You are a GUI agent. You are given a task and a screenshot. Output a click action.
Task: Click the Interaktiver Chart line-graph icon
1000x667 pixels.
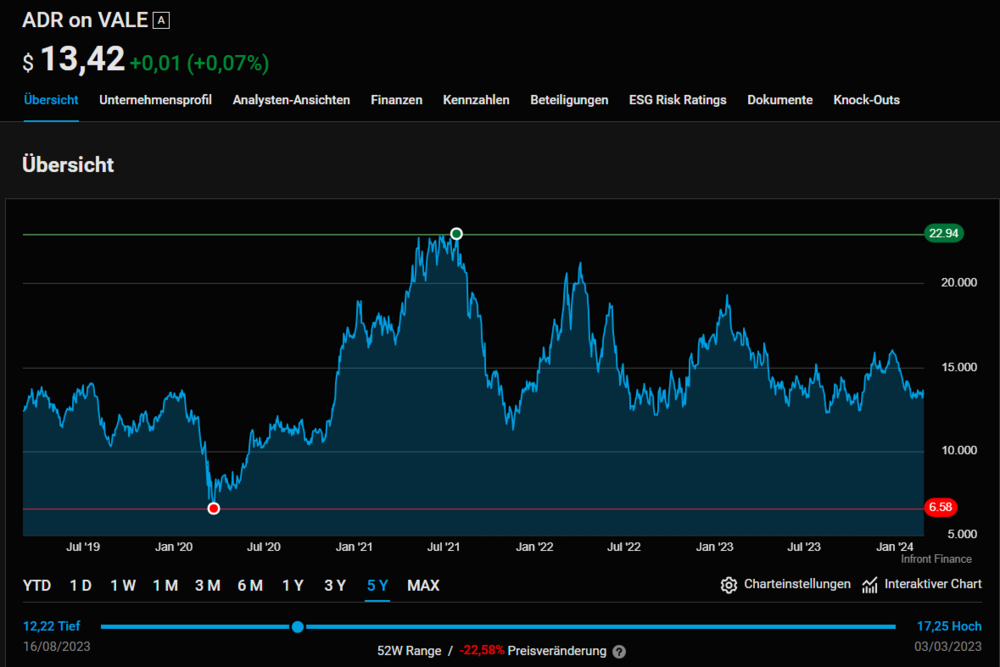pyautogui.click(x=870, y=585)
